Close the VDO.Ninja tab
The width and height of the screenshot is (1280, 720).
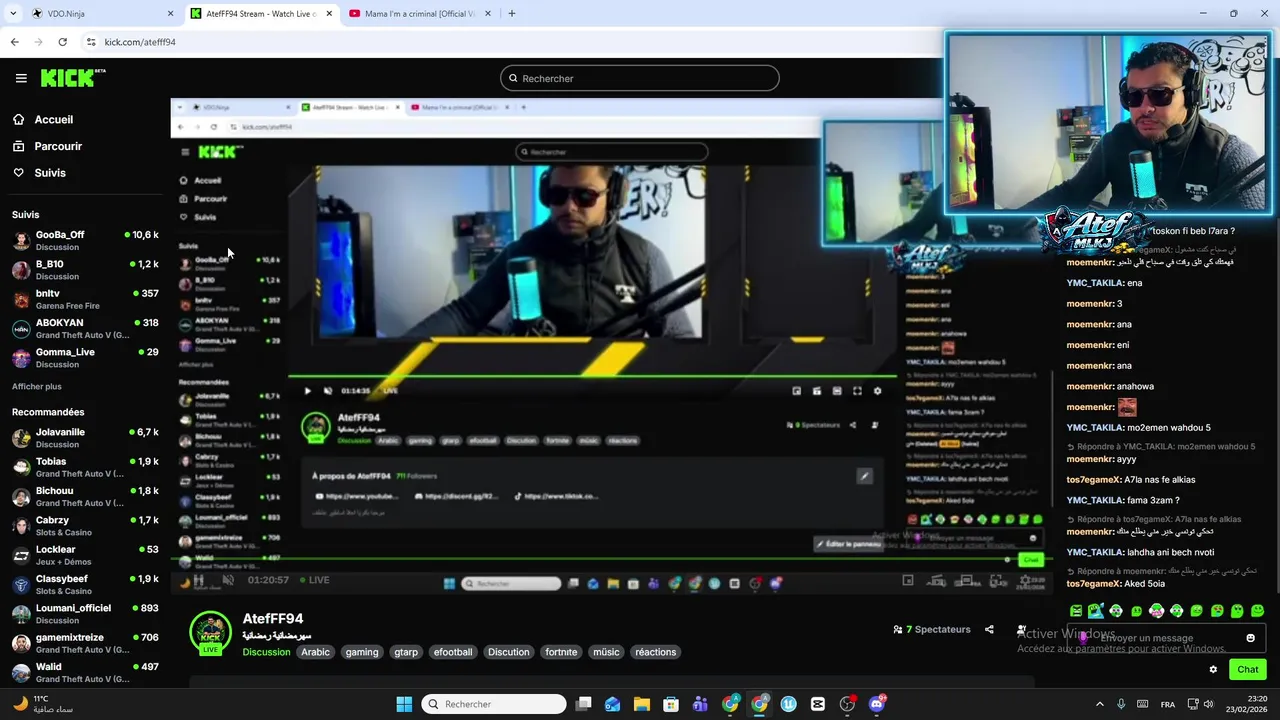coord(170,14)
